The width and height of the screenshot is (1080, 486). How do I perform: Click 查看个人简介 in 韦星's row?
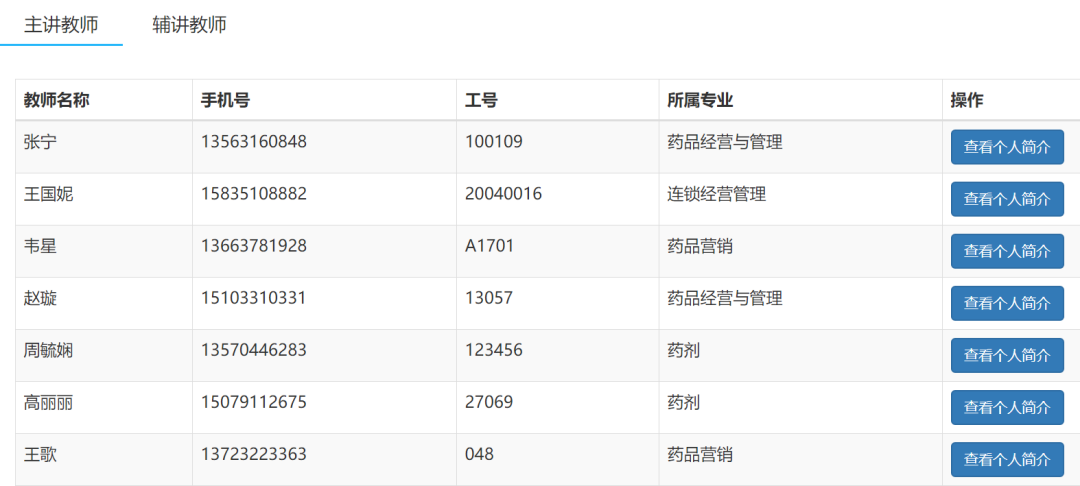click(x=1007, y=251)
